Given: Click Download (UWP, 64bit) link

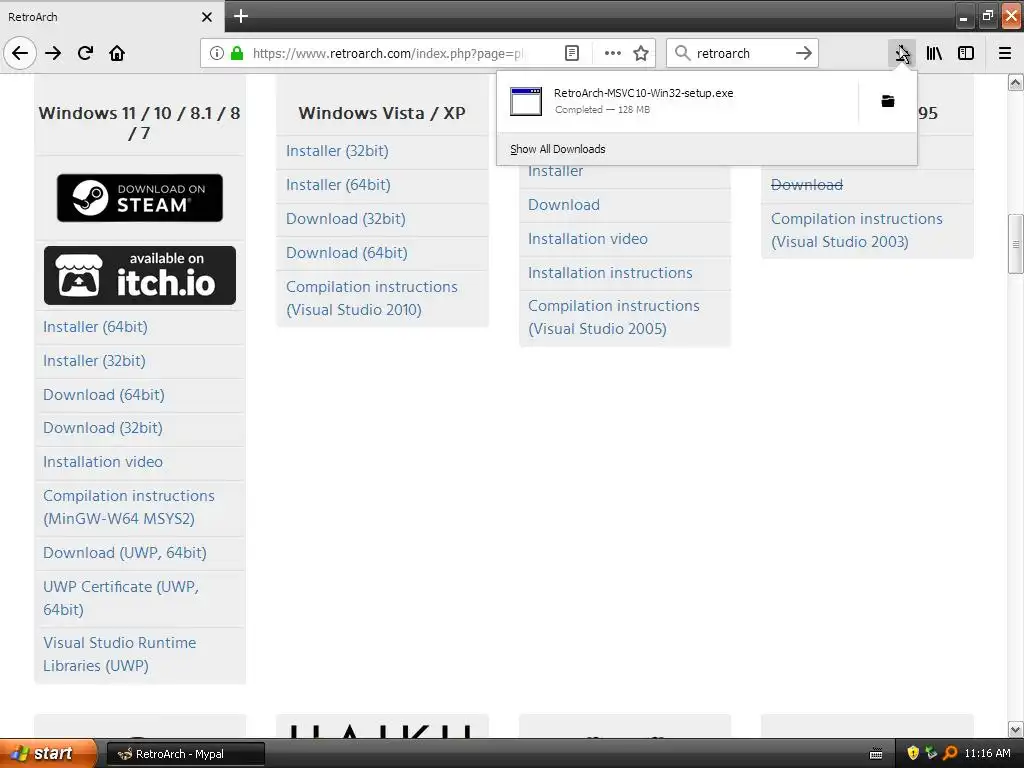Looking at the screenshot, I should click(125, 552).
